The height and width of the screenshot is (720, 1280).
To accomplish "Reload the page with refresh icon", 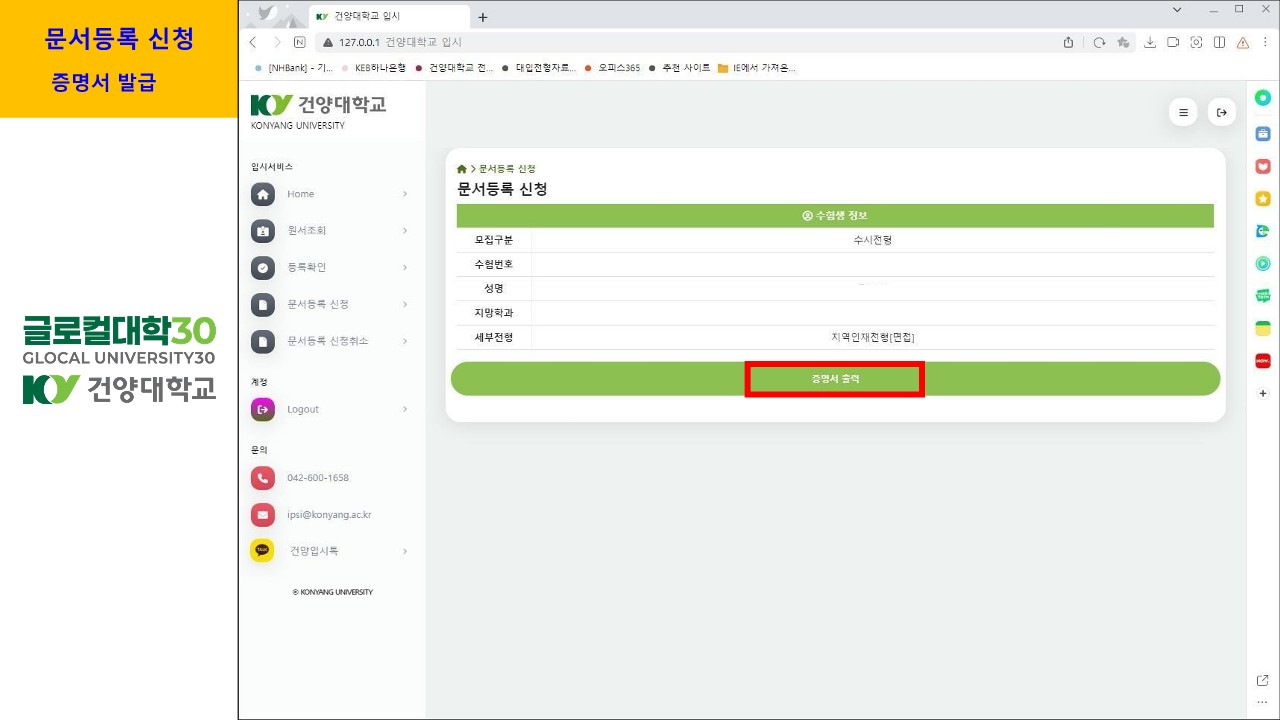I will (1099, 42).
